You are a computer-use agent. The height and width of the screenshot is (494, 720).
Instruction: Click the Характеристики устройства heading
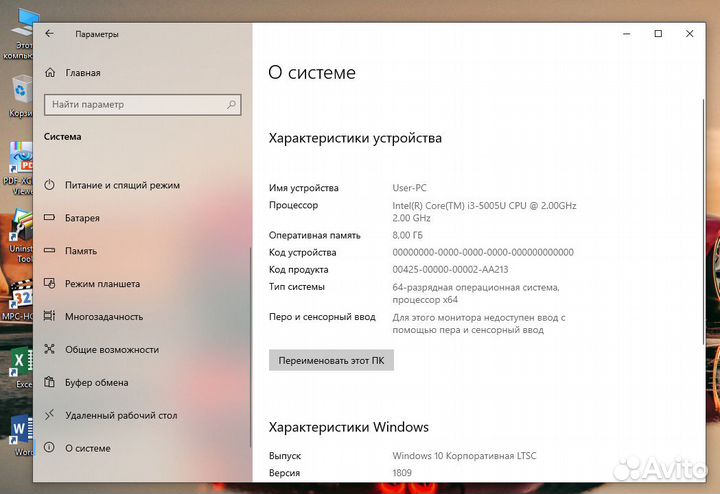[x=355, y=138]
